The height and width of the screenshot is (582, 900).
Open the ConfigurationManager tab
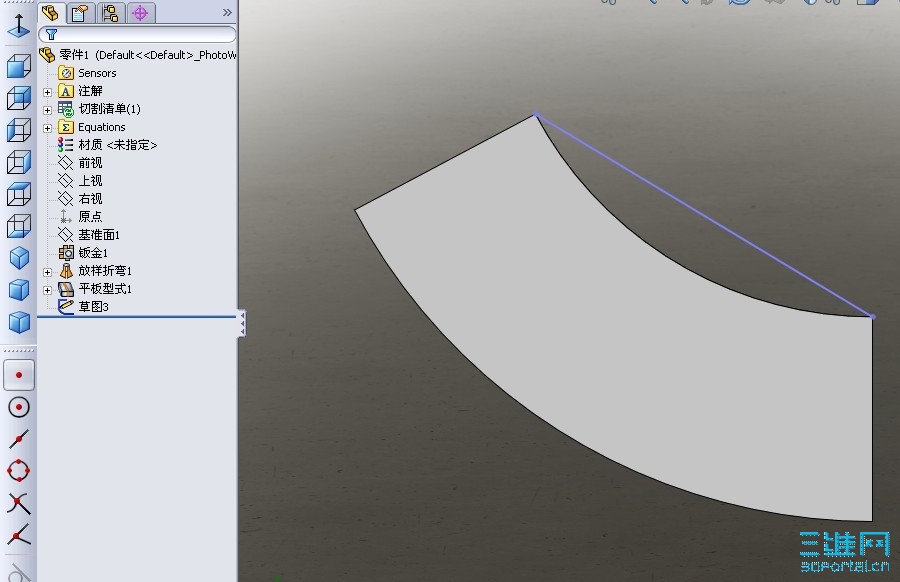click(110, 12)
